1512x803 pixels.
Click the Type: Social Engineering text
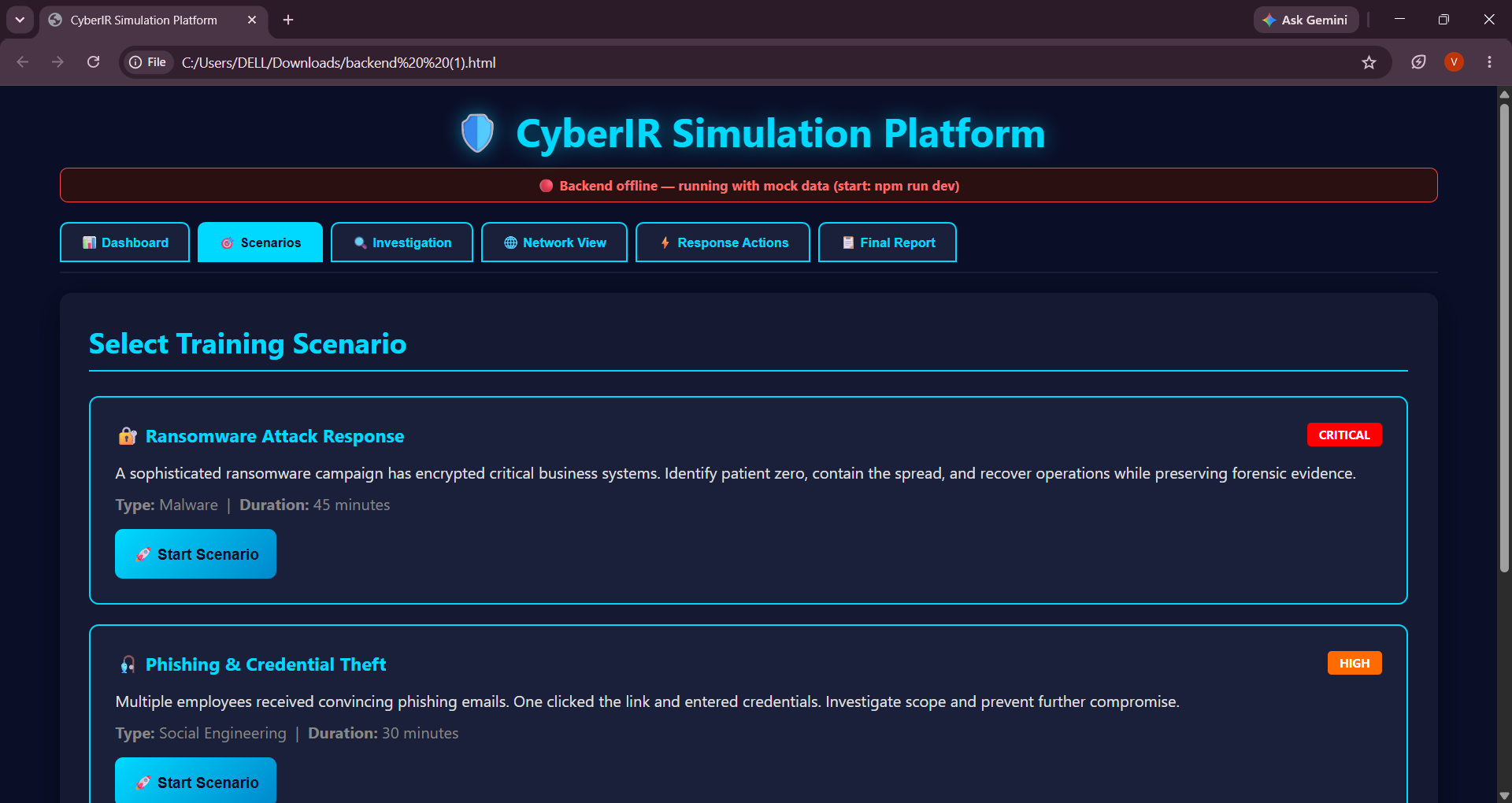201,733
